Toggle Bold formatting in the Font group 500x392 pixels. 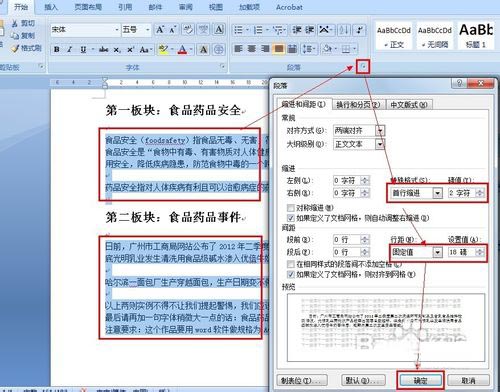(57, 50)
